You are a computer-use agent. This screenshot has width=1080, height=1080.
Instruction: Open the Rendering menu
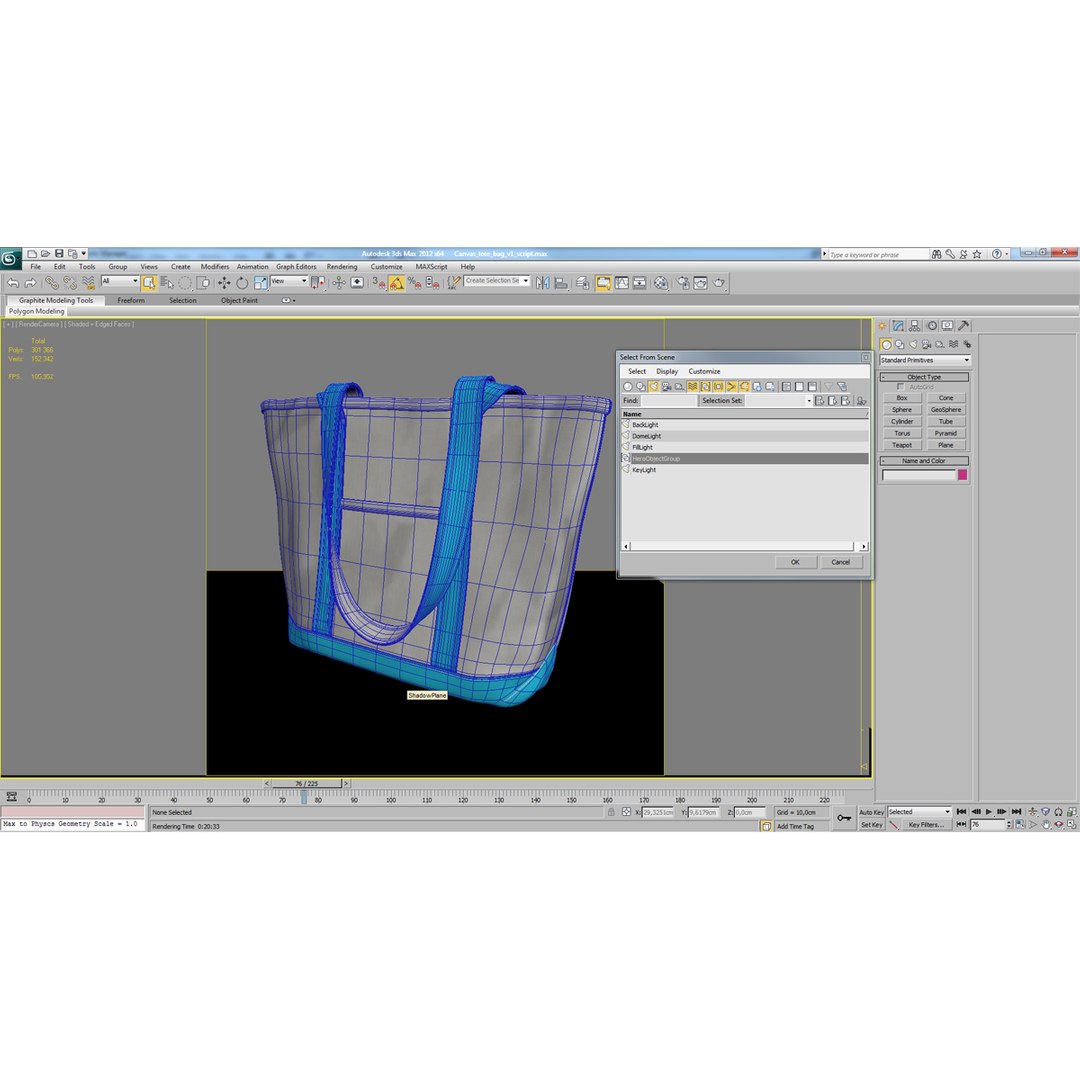point(342,267)
